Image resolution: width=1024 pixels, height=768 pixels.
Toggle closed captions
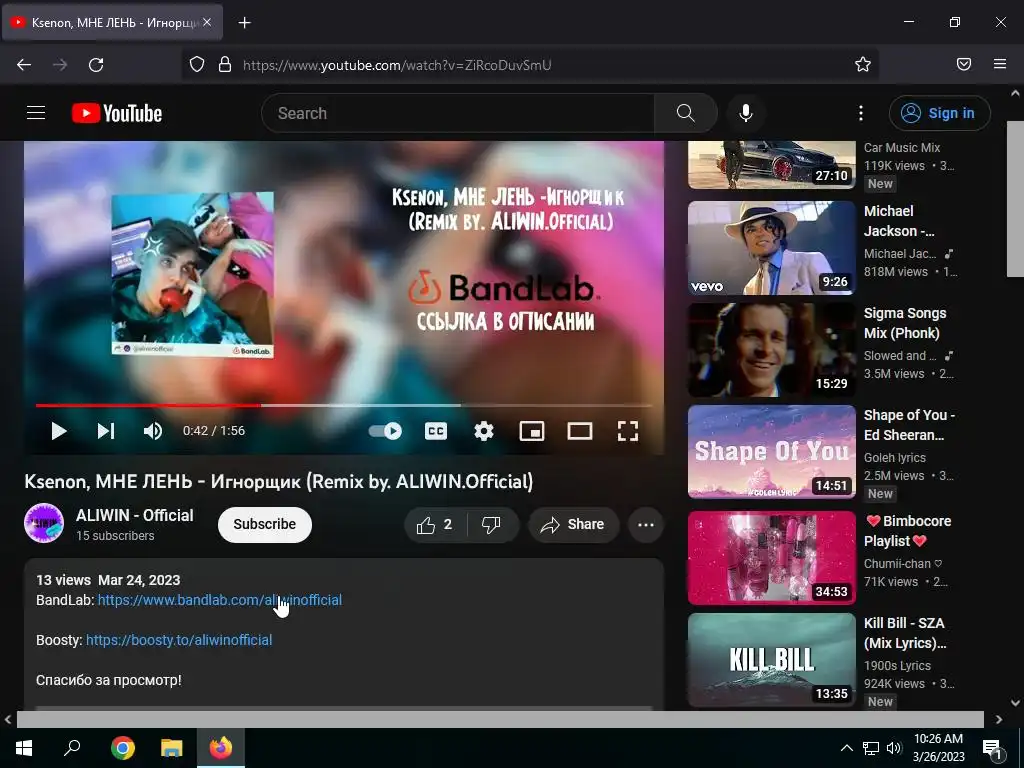[x=436, y=431]
